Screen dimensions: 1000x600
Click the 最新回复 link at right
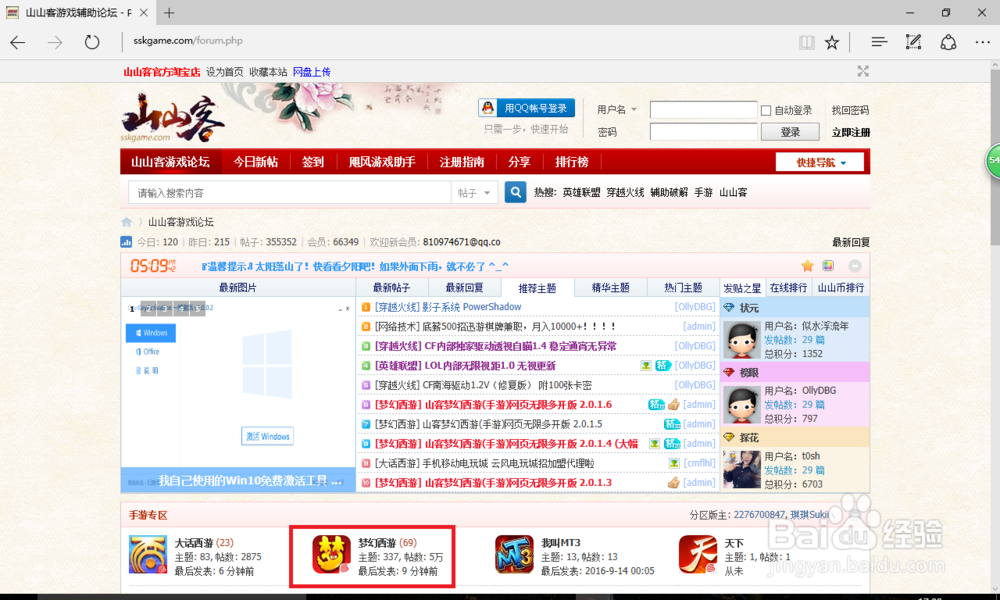tap(851, 242)
